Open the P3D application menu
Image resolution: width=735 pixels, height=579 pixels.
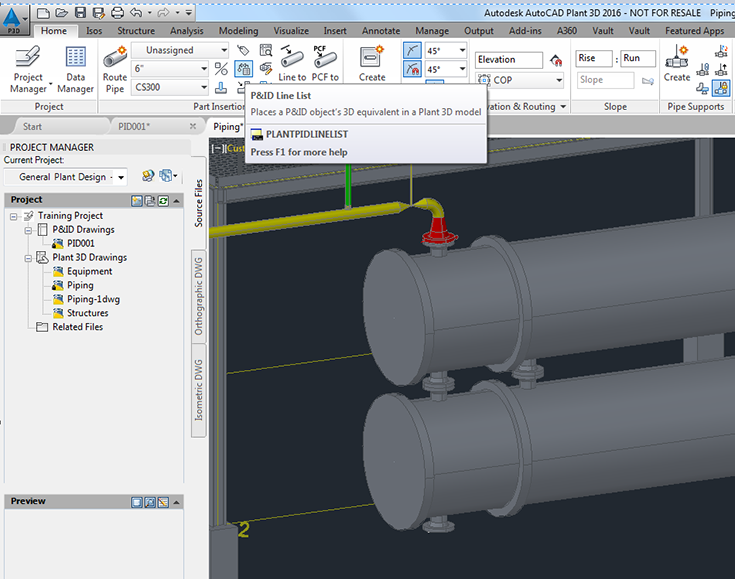(x=14, y=20)
